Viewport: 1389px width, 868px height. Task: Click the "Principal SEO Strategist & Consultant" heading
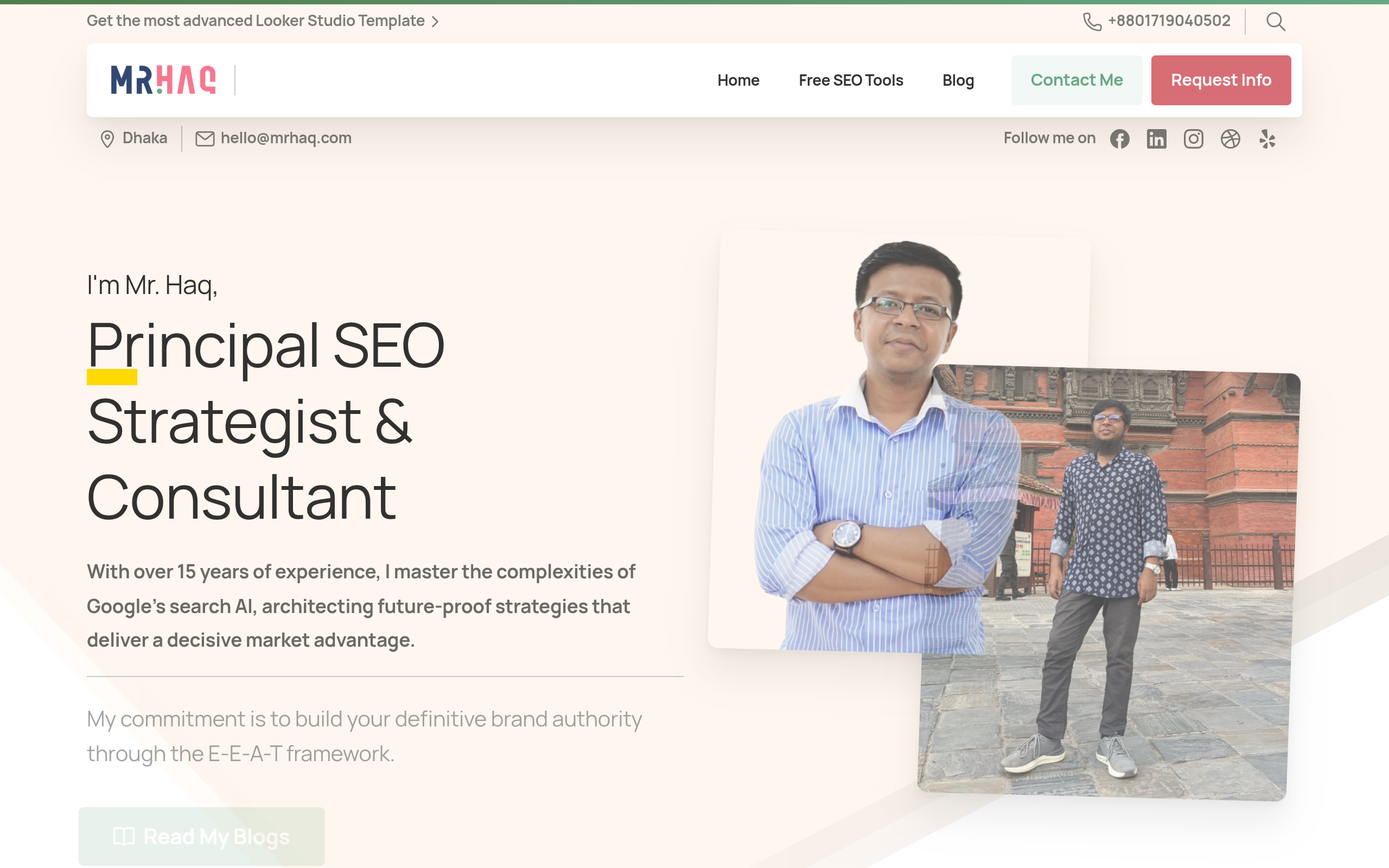point(266,421)
